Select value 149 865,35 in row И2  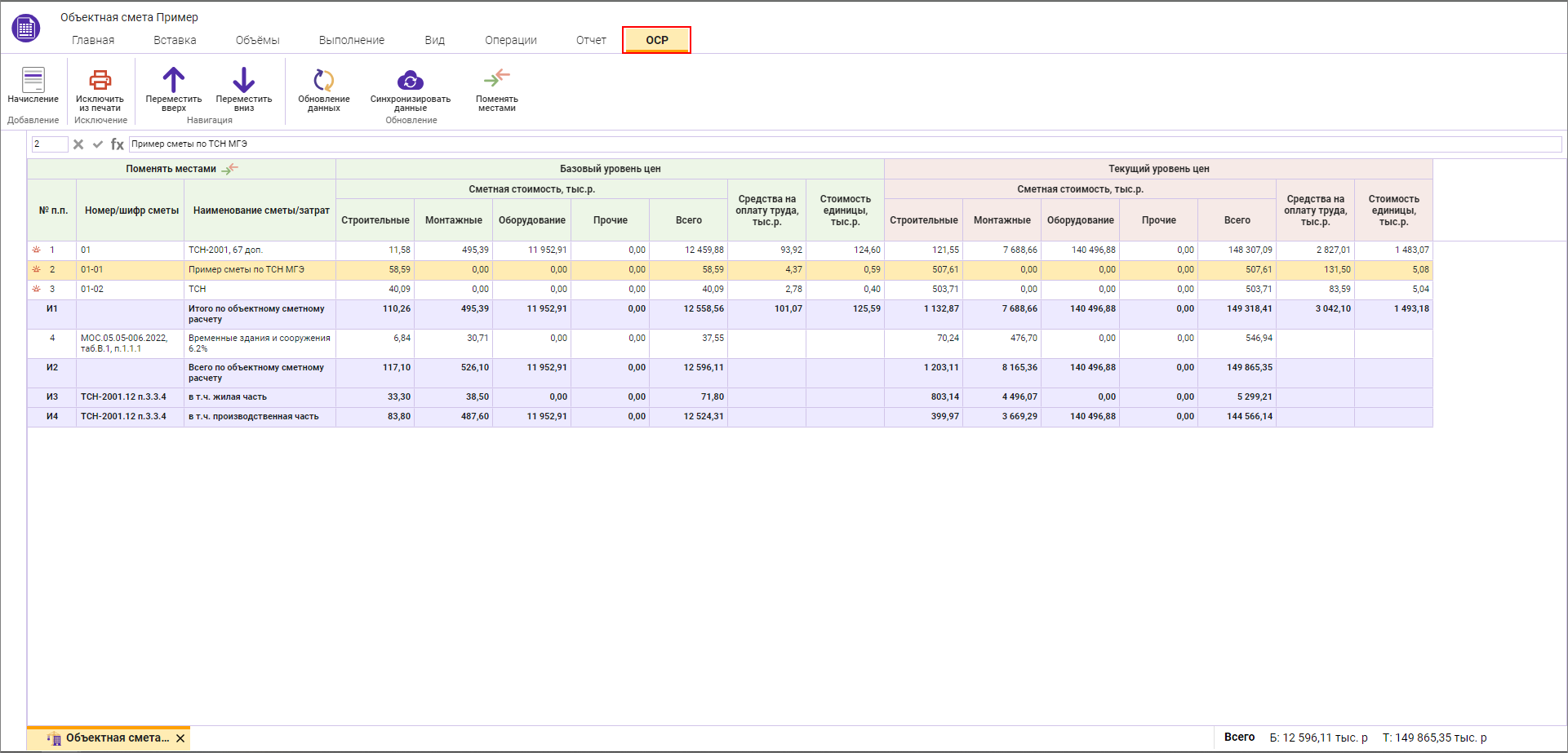point(1237,373)
